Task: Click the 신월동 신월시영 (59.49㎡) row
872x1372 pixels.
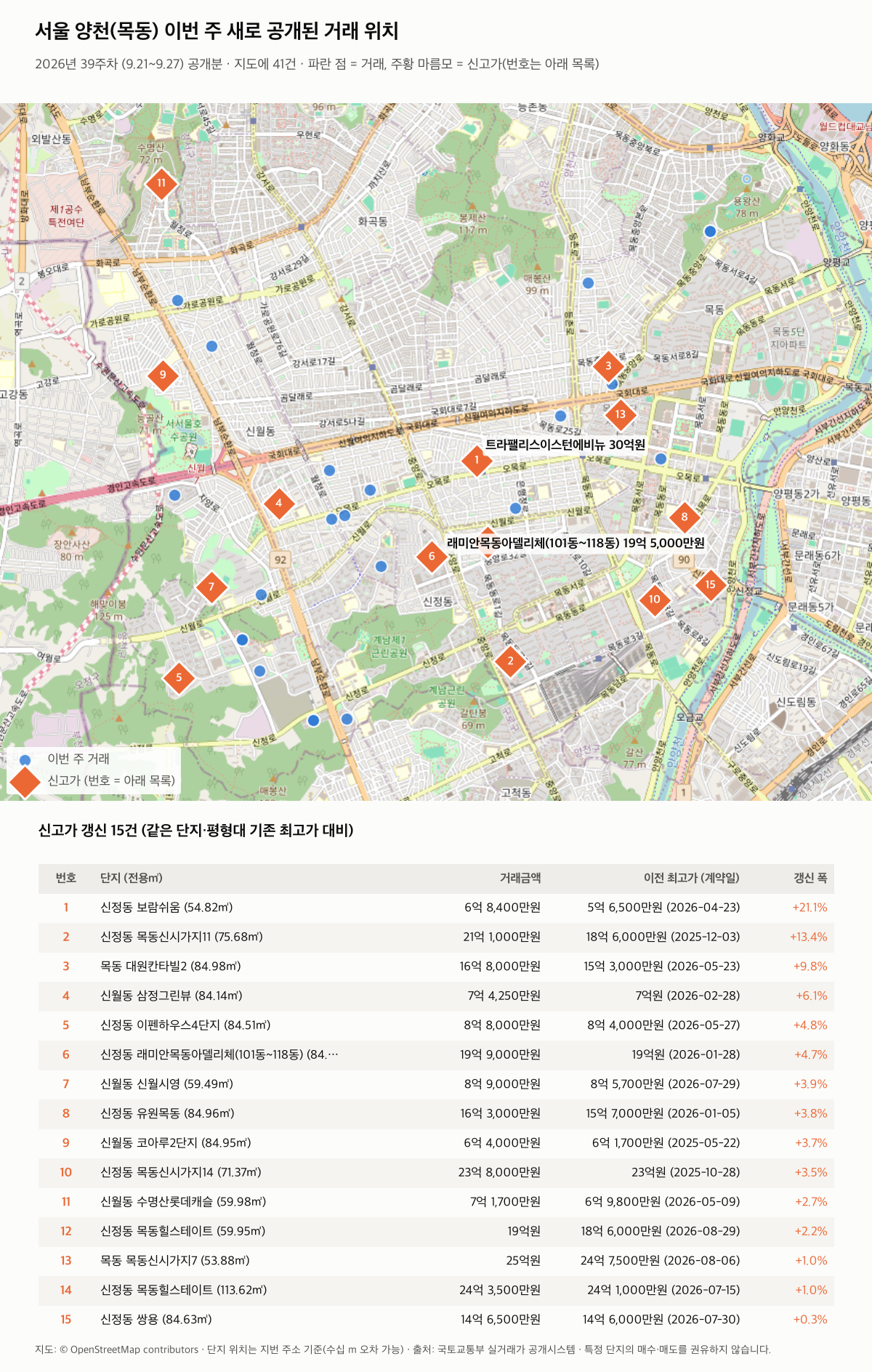Action: point(436,1084)
